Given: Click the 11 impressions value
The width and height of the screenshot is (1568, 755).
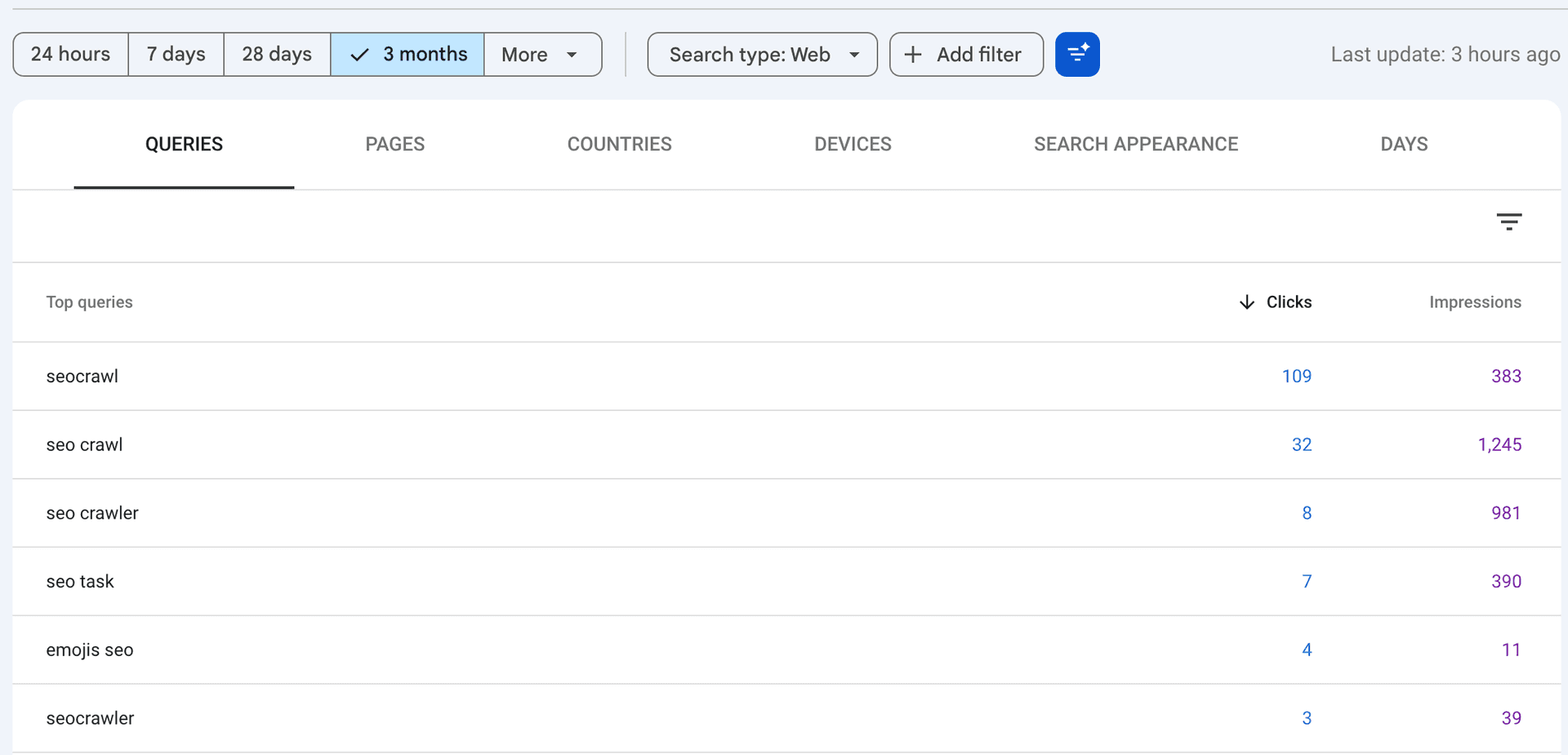Looking at the screenshot, I should pos(1511,650).
